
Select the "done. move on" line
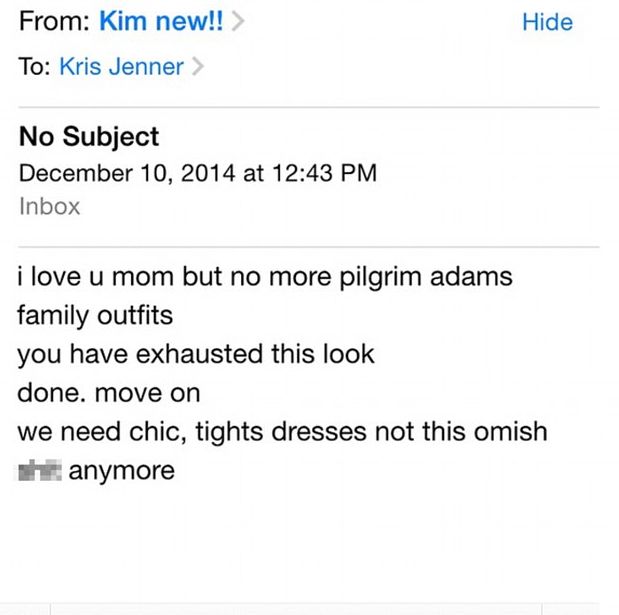(108, 392)
